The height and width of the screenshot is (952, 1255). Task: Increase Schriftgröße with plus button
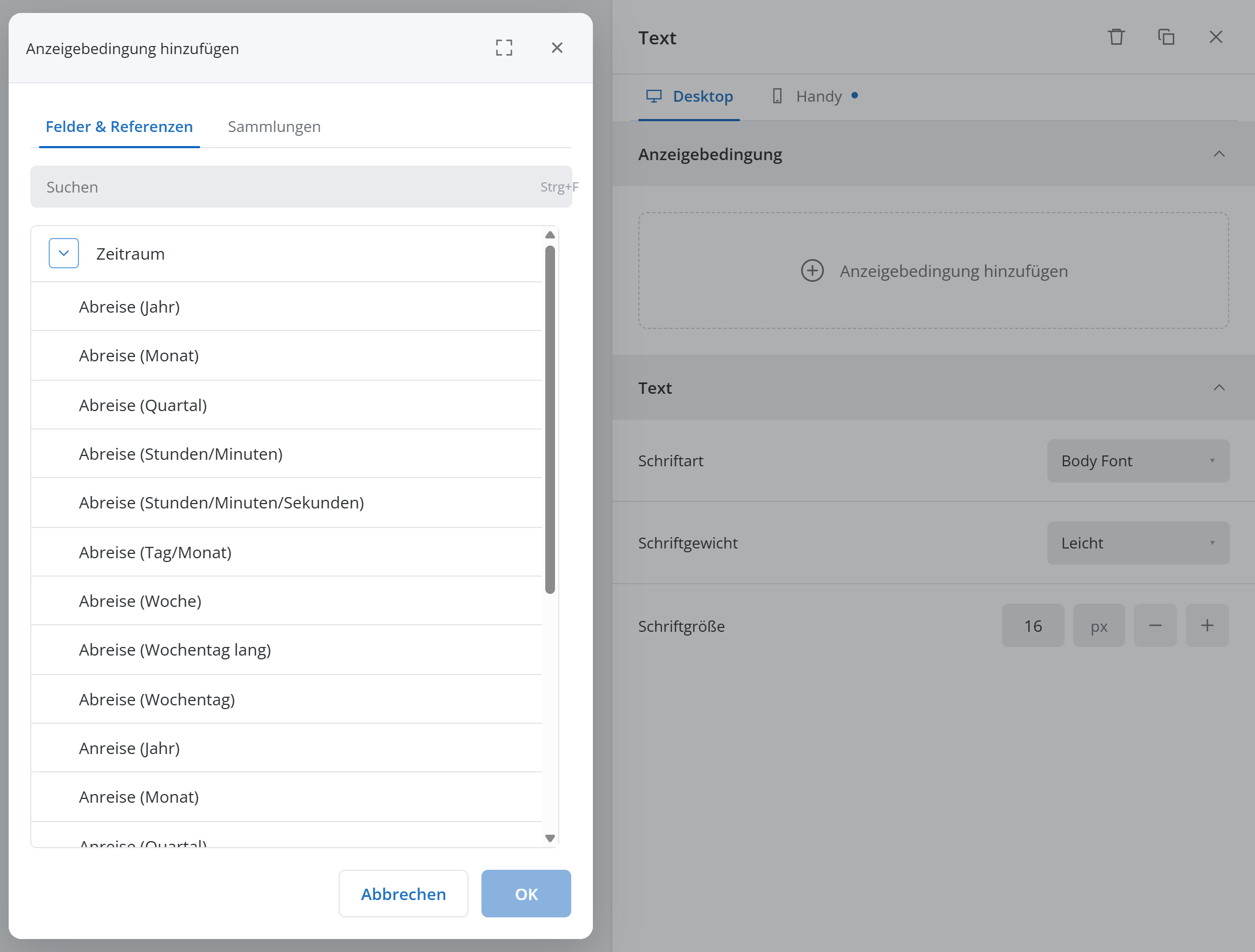(1207, 625)
